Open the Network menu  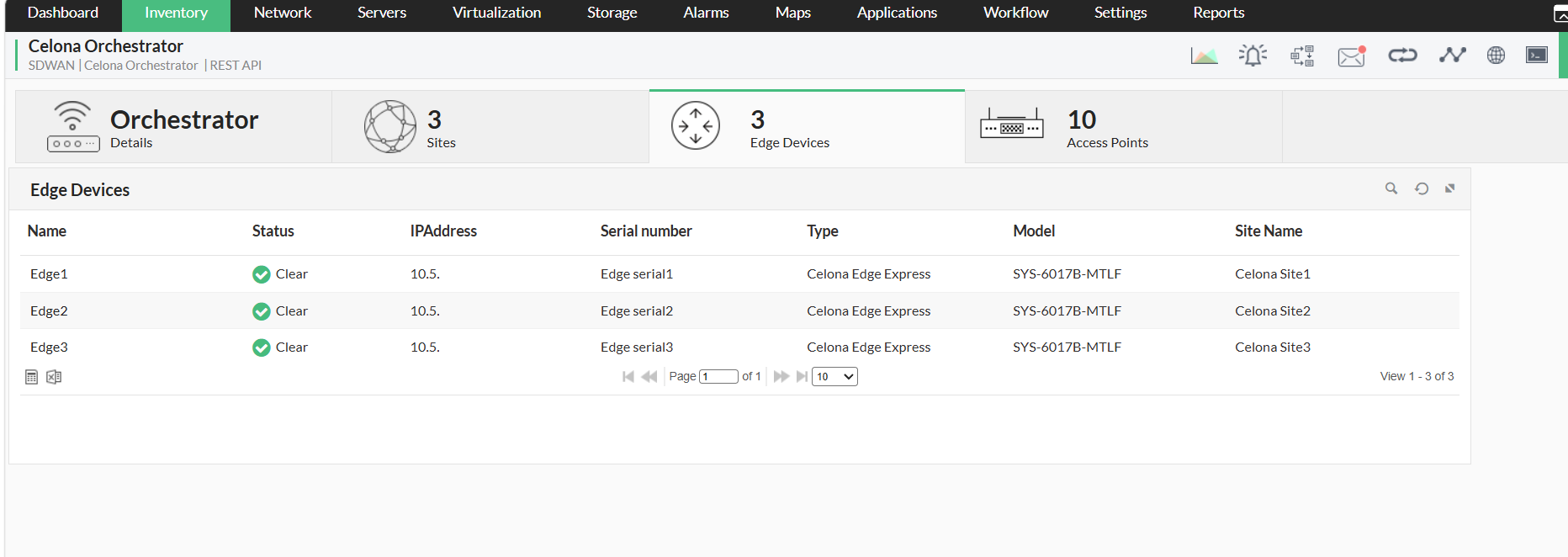click(x=283, y=13)
